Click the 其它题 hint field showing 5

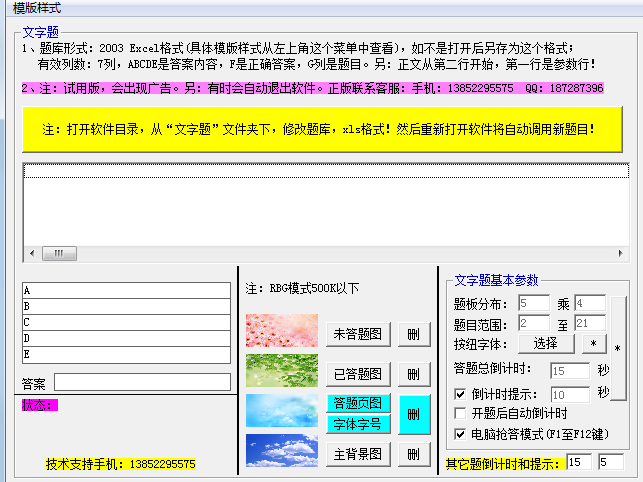tap(611, 462)
